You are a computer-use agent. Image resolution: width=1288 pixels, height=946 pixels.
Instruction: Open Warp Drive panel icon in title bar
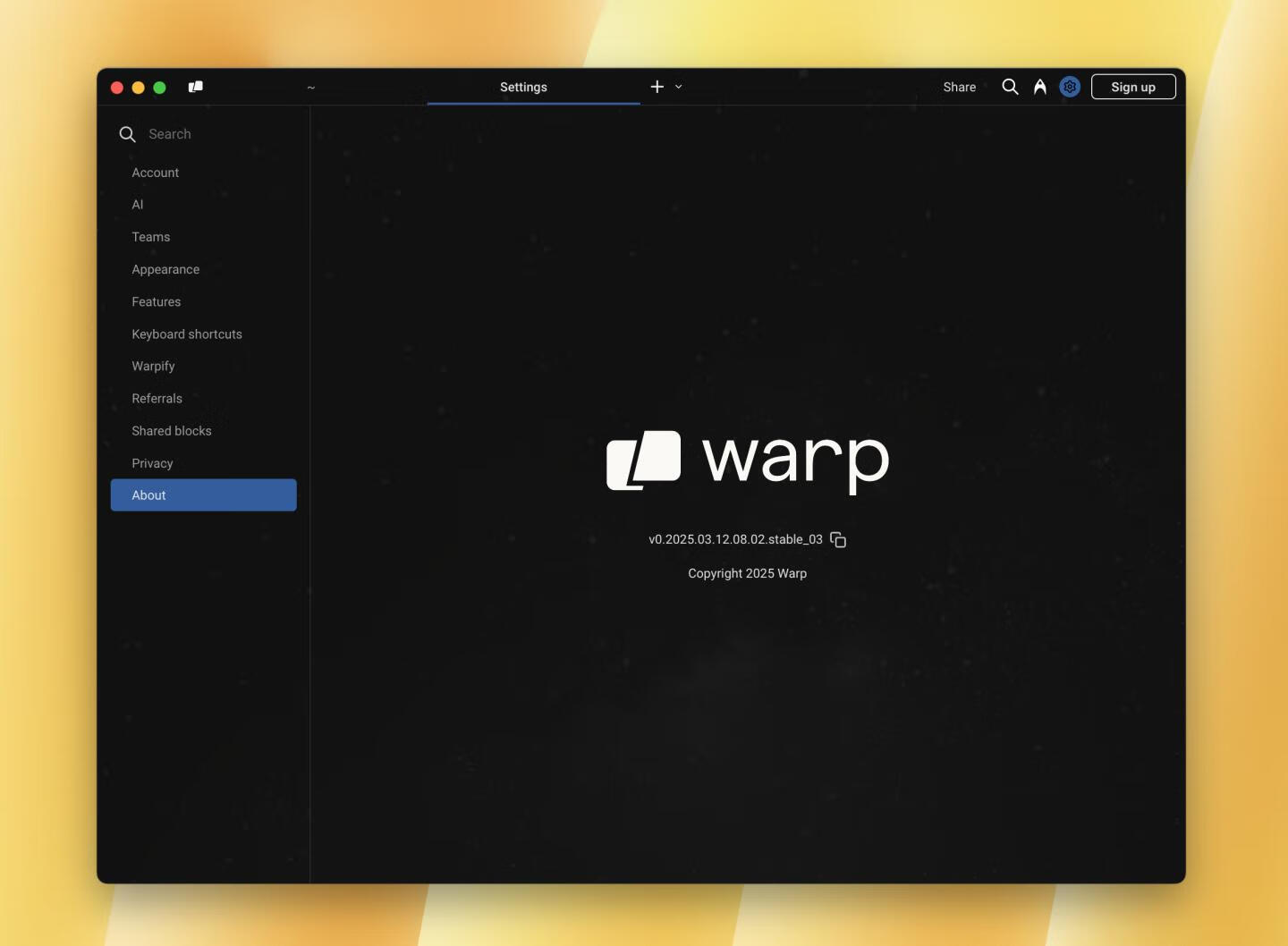tap(195, 87)
